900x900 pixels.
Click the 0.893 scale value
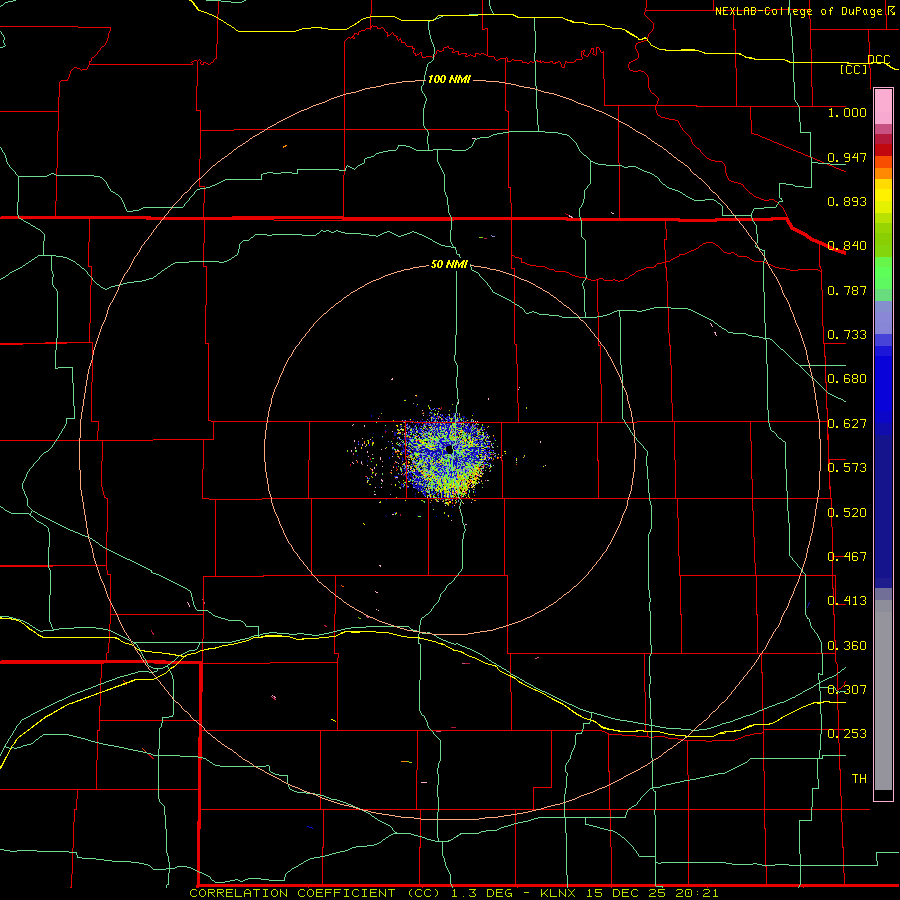(847, 201)
